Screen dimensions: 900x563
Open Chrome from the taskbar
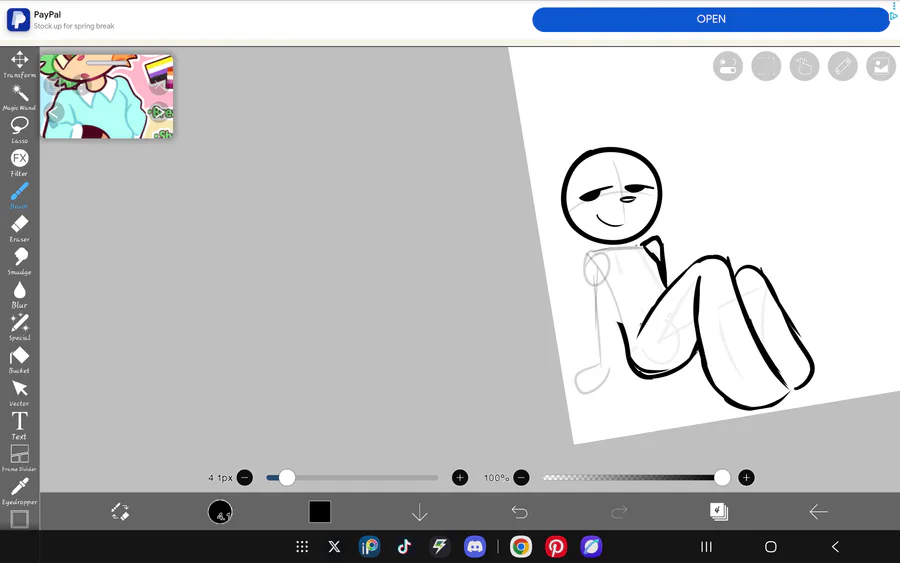point(521,546)
